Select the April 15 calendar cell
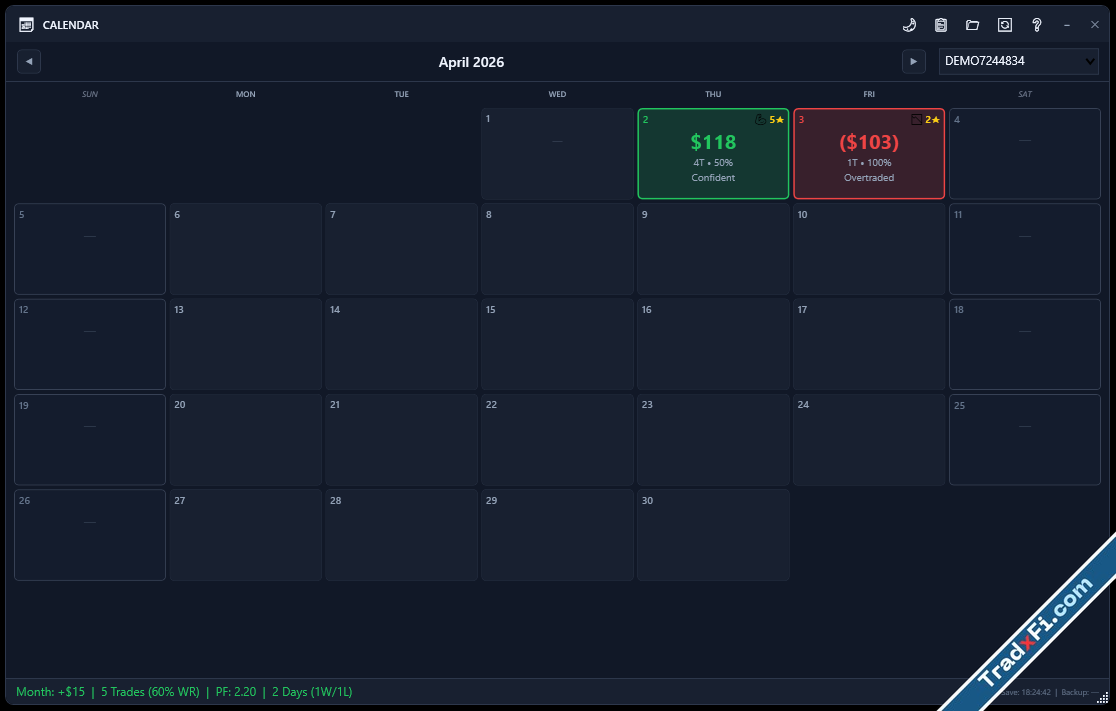 [557, 344]
